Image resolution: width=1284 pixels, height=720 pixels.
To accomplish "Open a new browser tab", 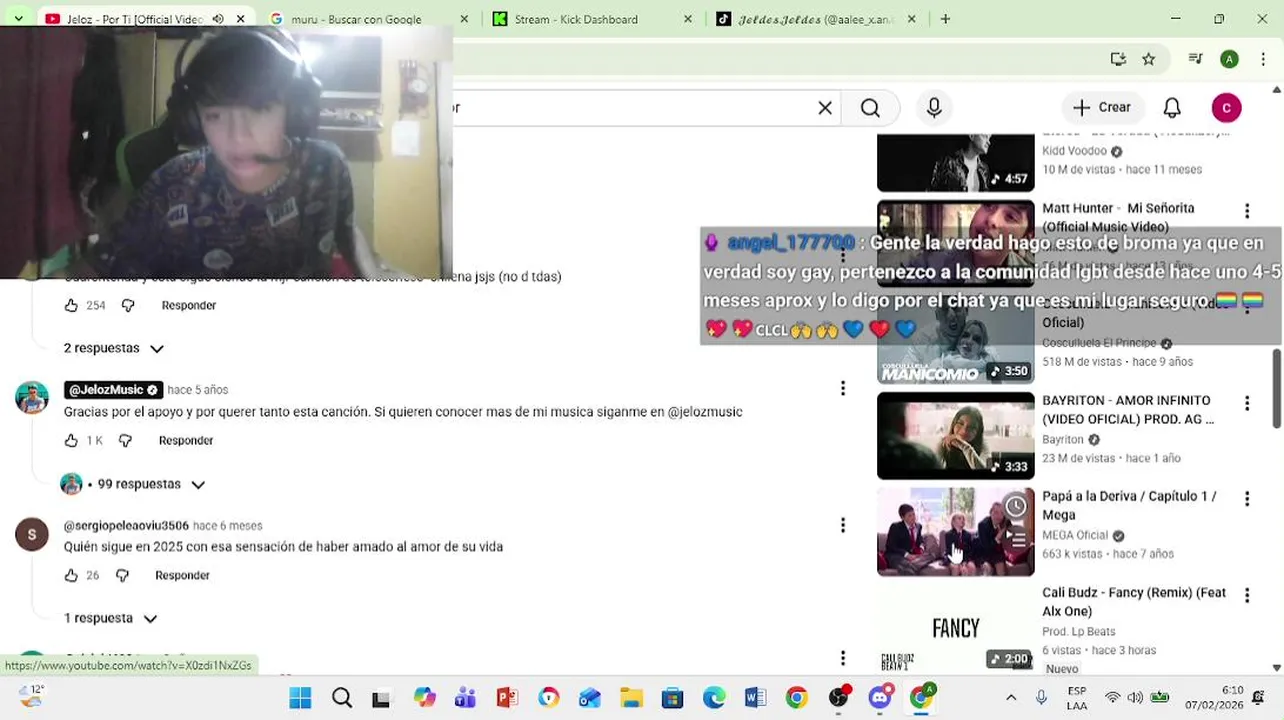I will pos(945,19).
